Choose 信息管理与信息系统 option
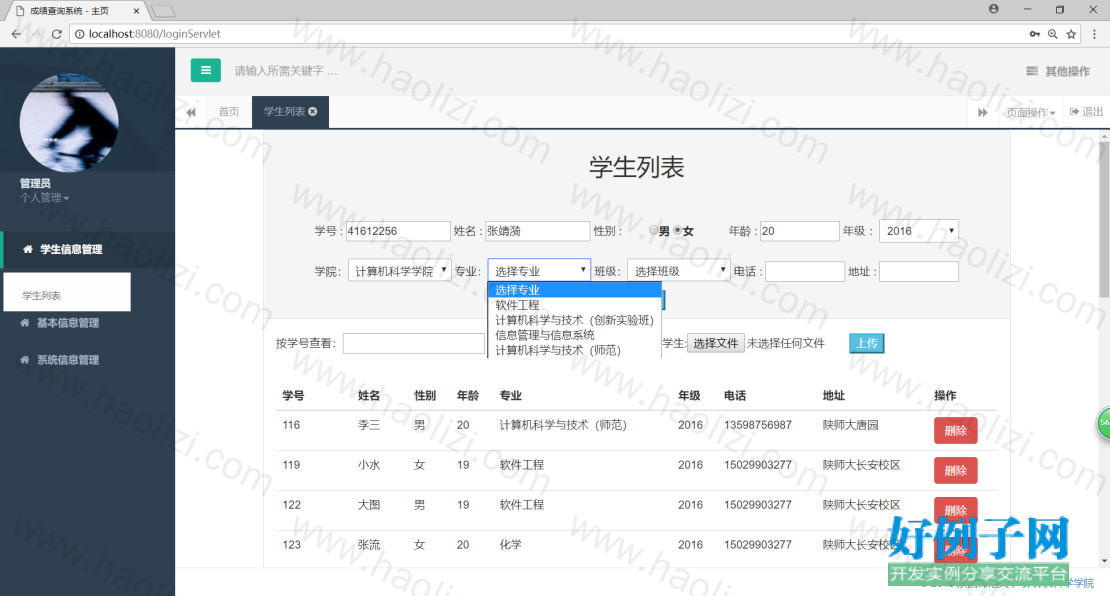This screenshot has width=1110, height=596. pyautogui.click(x=574, y=335)
